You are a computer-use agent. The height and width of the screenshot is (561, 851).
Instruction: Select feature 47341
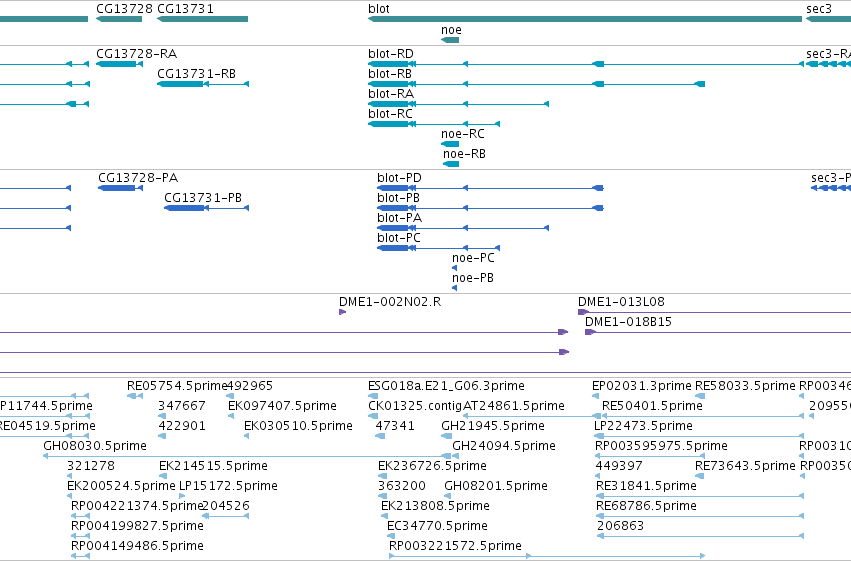(381, 436)
